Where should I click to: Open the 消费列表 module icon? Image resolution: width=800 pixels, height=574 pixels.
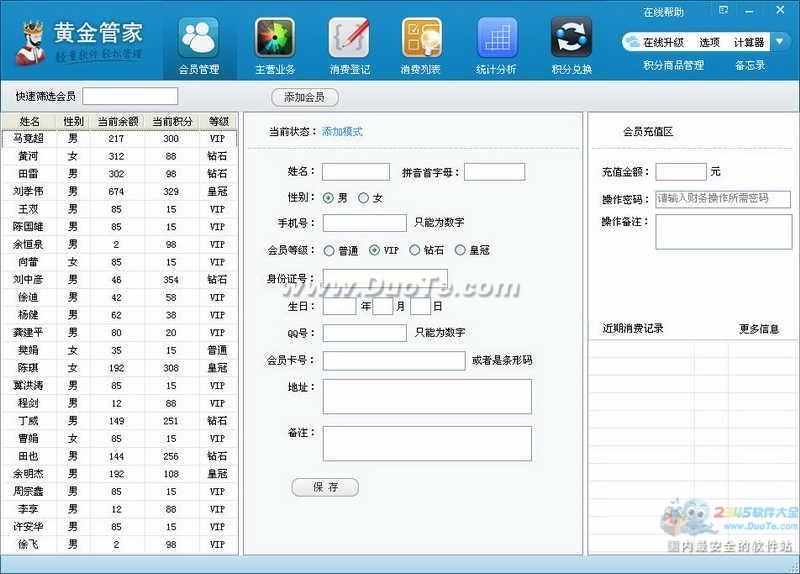tap(421, 37)
